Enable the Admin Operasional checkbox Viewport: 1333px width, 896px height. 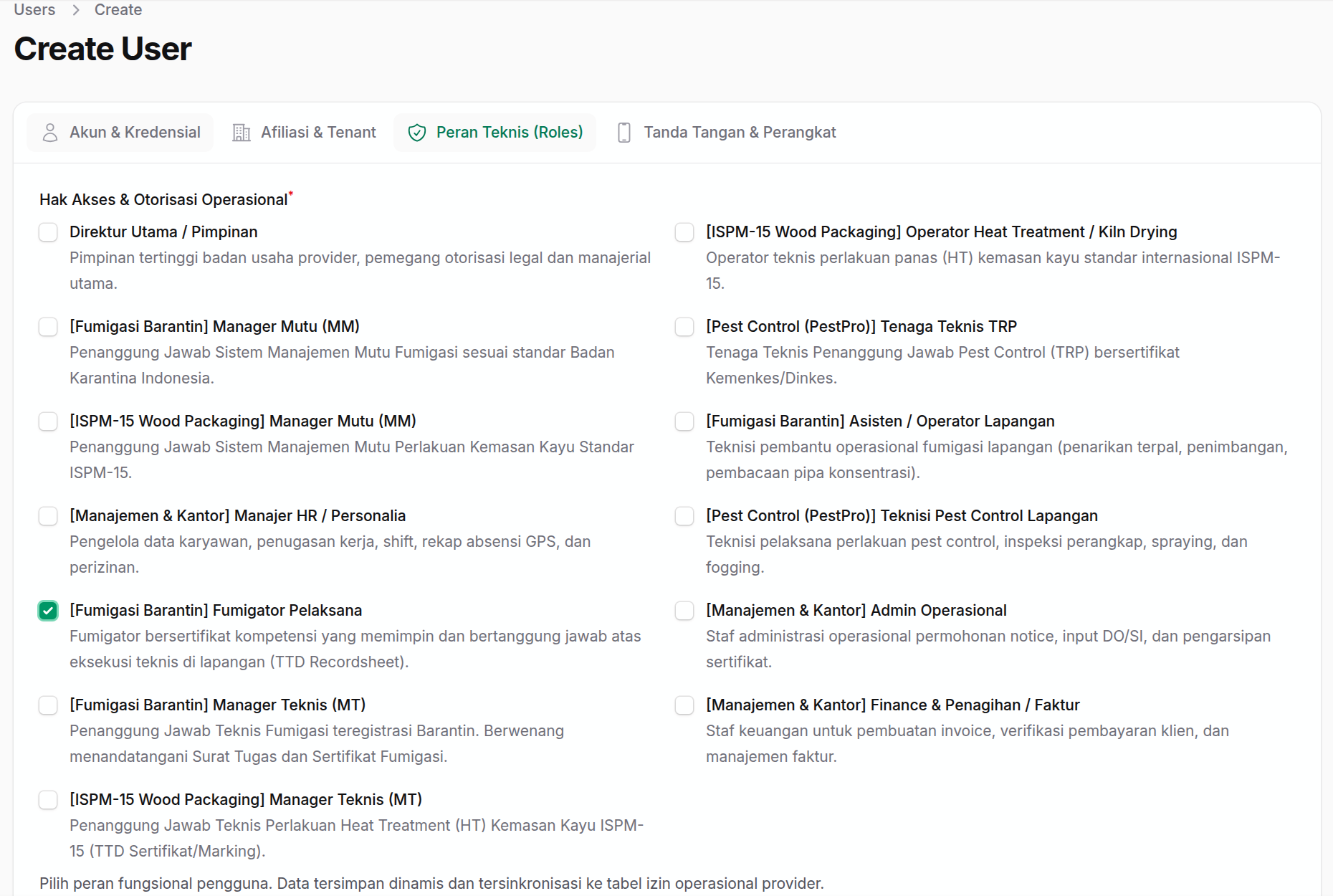(684, 611)
